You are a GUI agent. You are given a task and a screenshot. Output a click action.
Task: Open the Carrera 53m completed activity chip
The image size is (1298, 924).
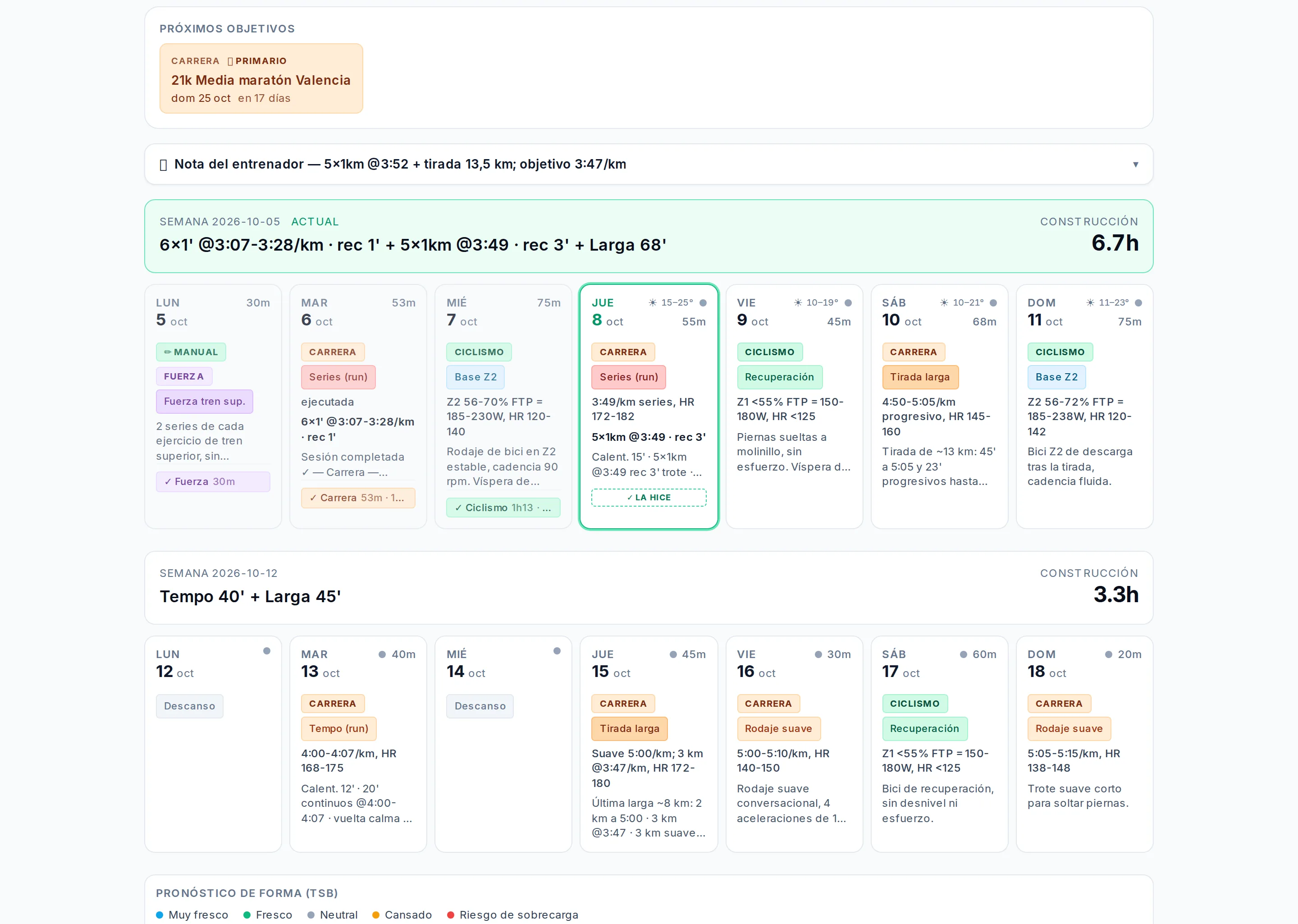tap(358, 498)
